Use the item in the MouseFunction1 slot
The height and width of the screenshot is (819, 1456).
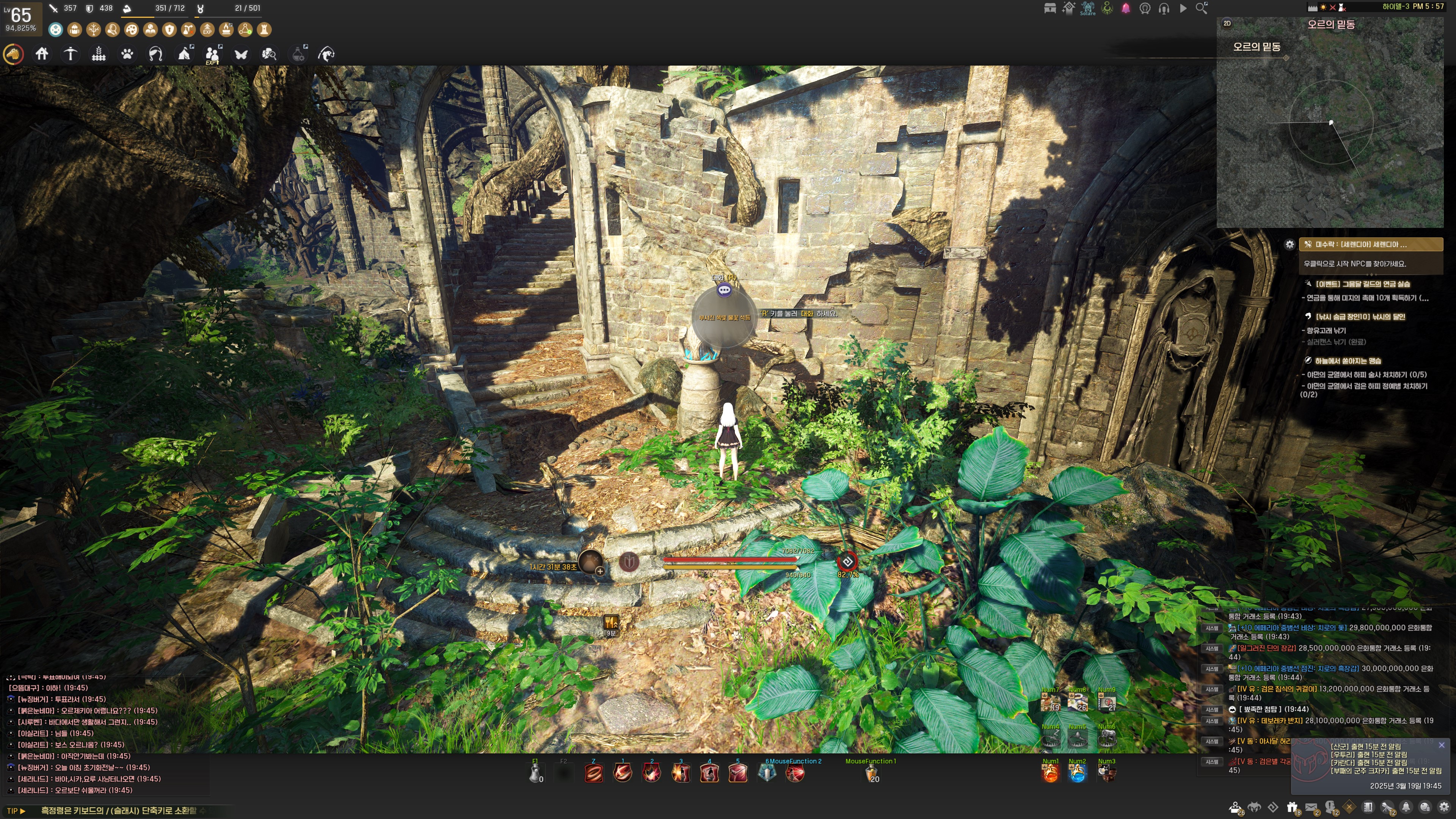(x=871, y=773)
